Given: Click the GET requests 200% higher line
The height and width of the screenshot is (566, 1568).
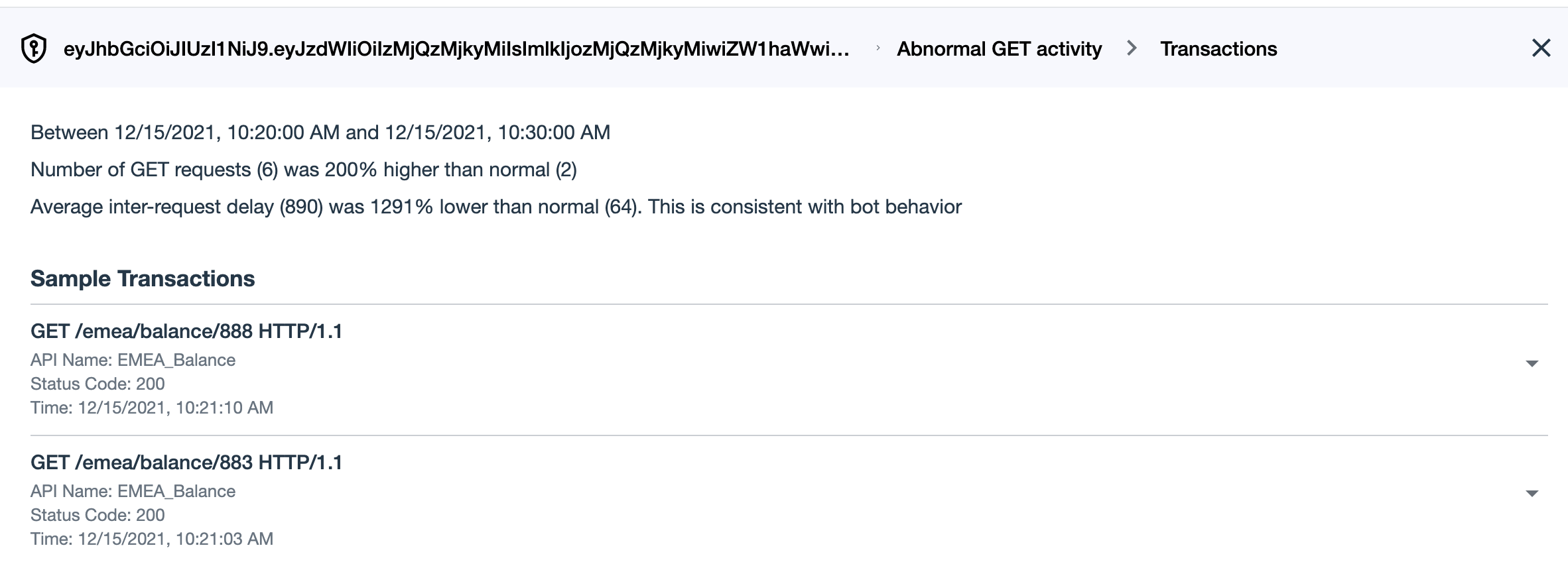Looking at the screenshot, I should point(304,170).
